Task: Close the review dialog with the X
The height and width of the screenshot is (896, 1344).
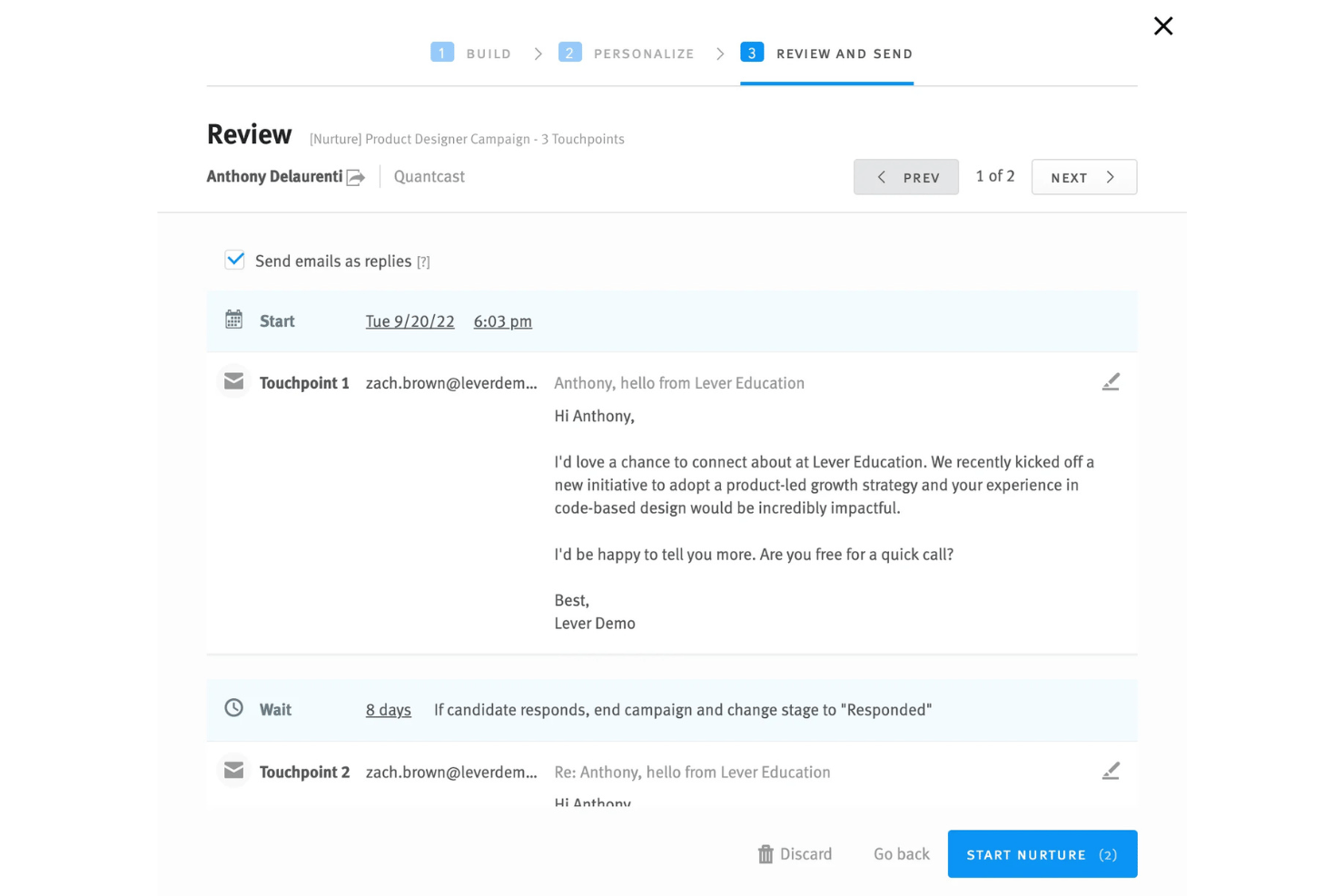Action: (1163, 25)
